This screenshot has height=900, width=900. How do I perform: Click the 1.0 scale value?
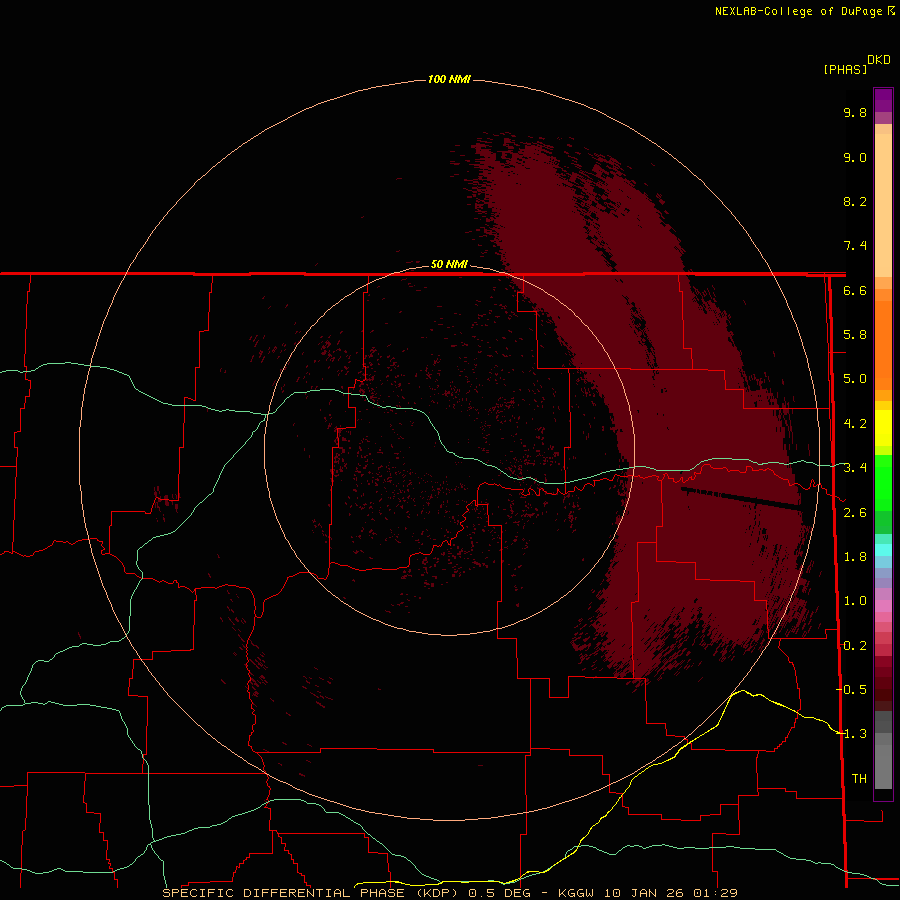click(855, 601)
